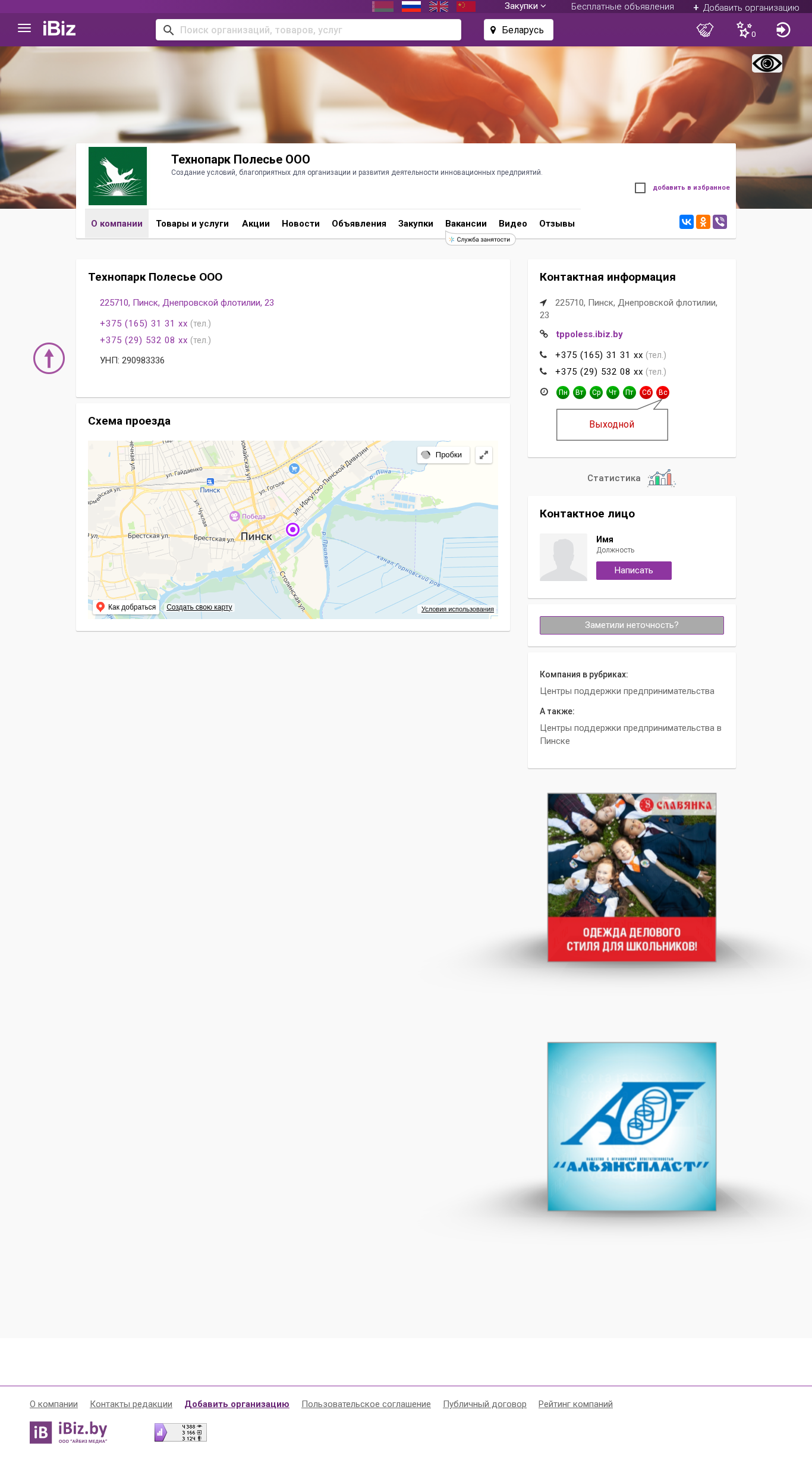Screen dimensions: 812x1460
Task: Expand map to fullscreen
Action: point(484,455)
